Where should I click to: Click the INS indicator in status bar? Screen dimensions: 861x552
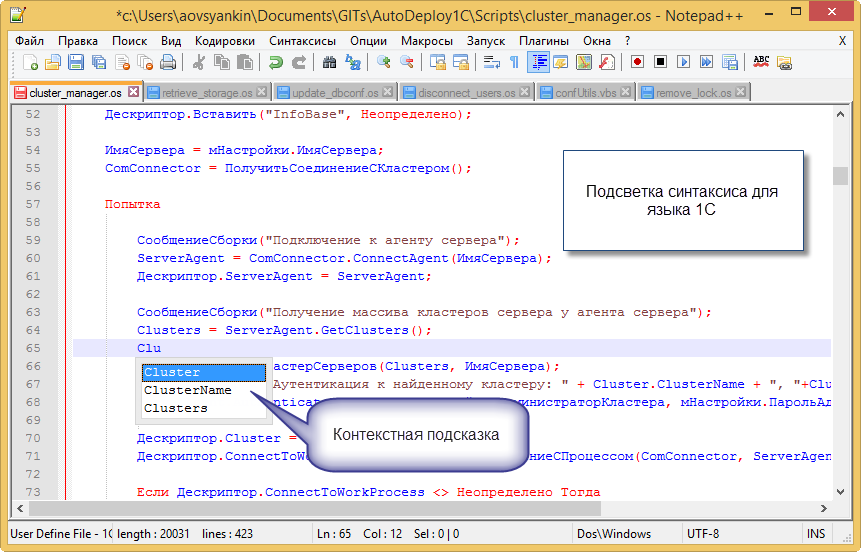coord(816,534)
